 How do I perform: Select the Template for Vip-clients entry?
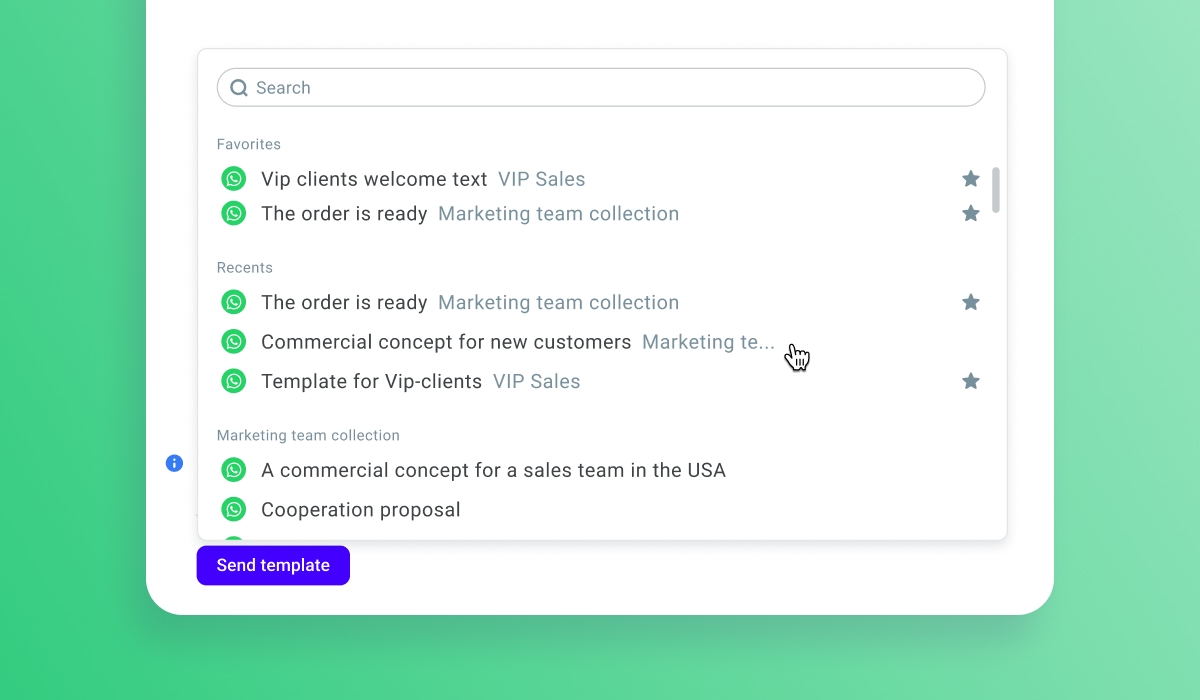coord(371,382)
